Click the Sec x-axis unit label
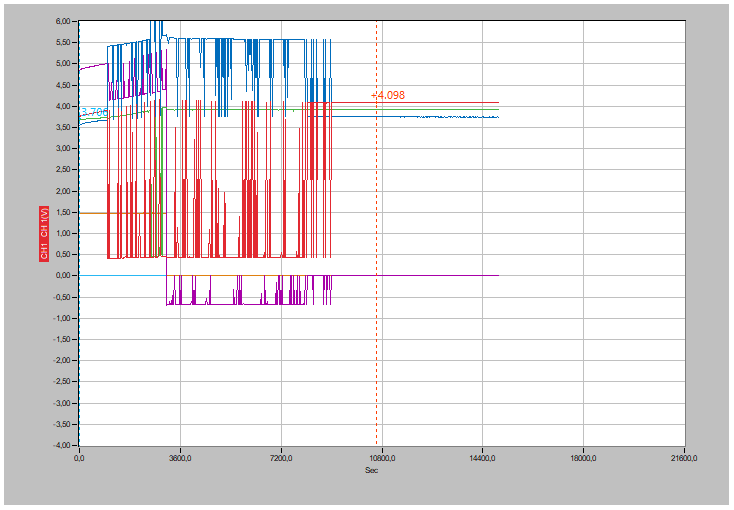The width and height of the screenshot is (734, 510). (x=371, y=470)
